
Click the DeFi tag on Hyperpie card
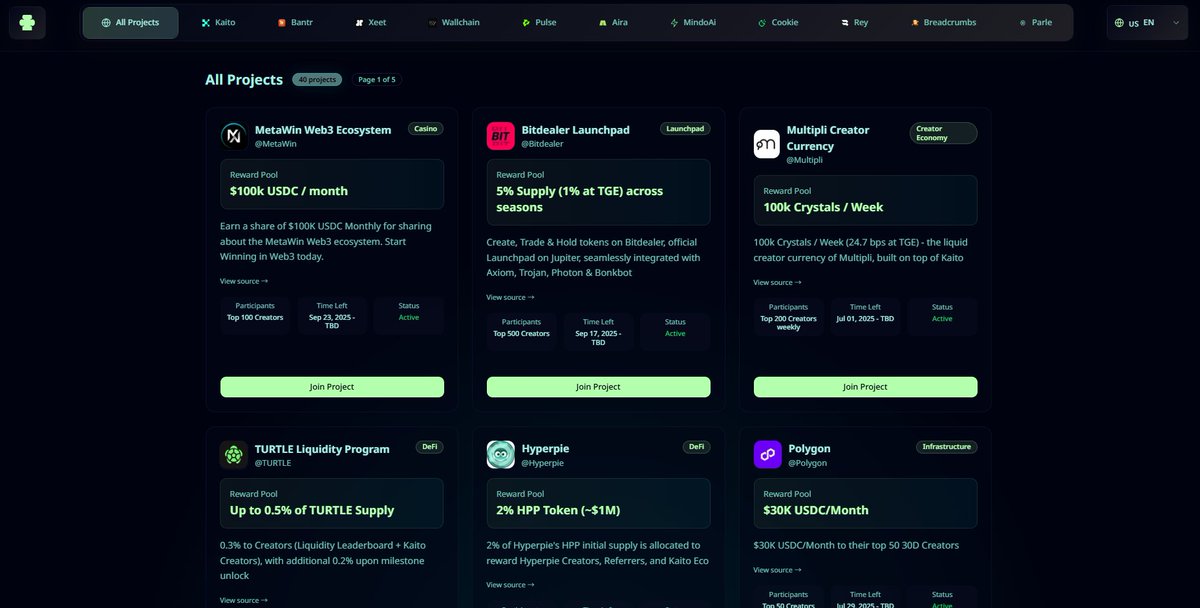[696, 447]
